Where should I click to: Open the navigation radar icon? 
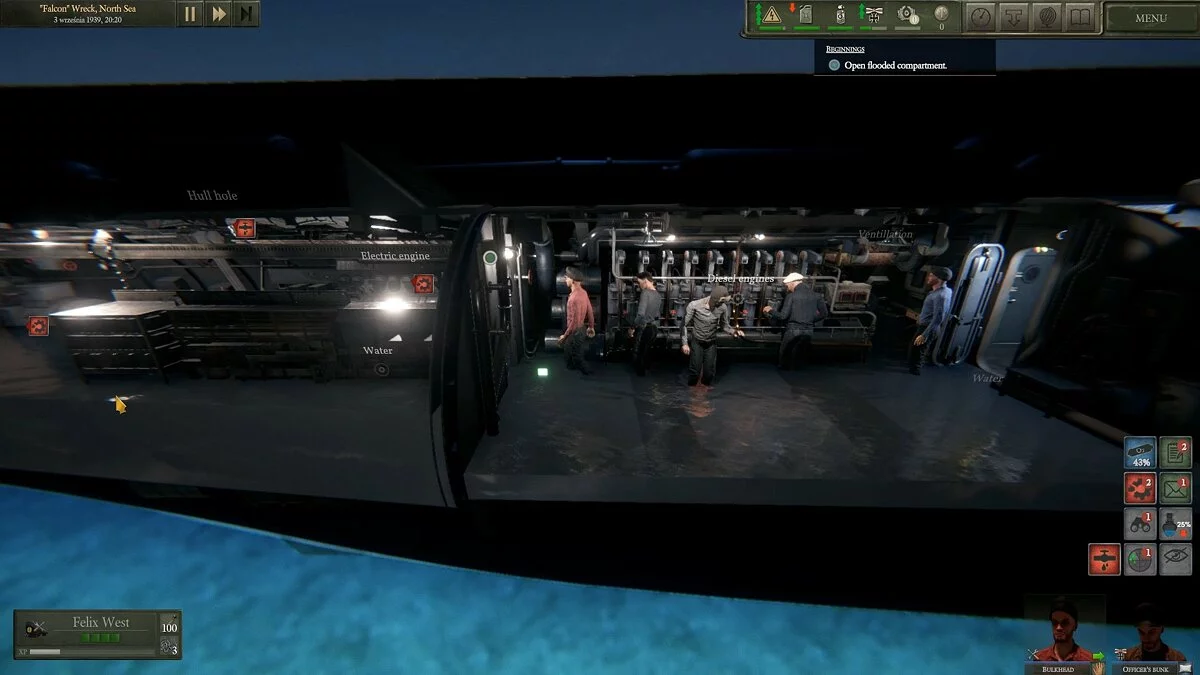(x=1139, y=558)
